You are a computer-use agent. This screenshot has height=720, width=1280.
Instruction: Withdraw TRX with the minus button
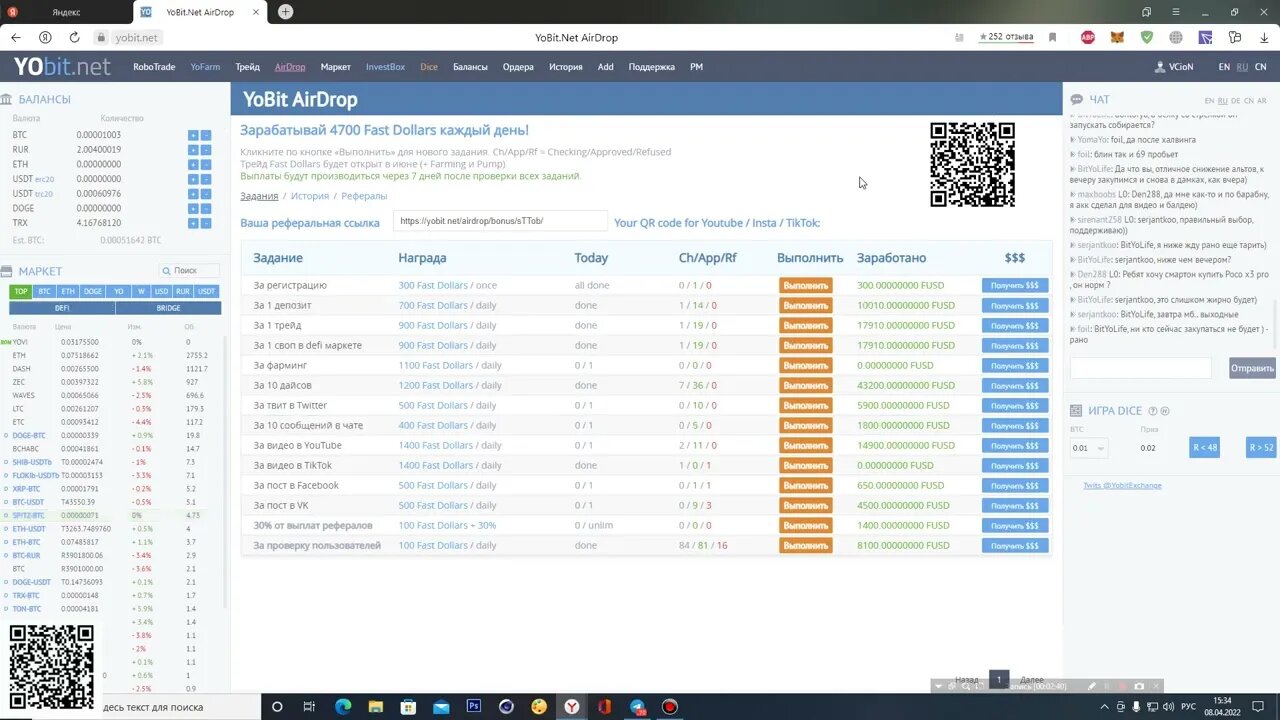click(x=206, y=223)
